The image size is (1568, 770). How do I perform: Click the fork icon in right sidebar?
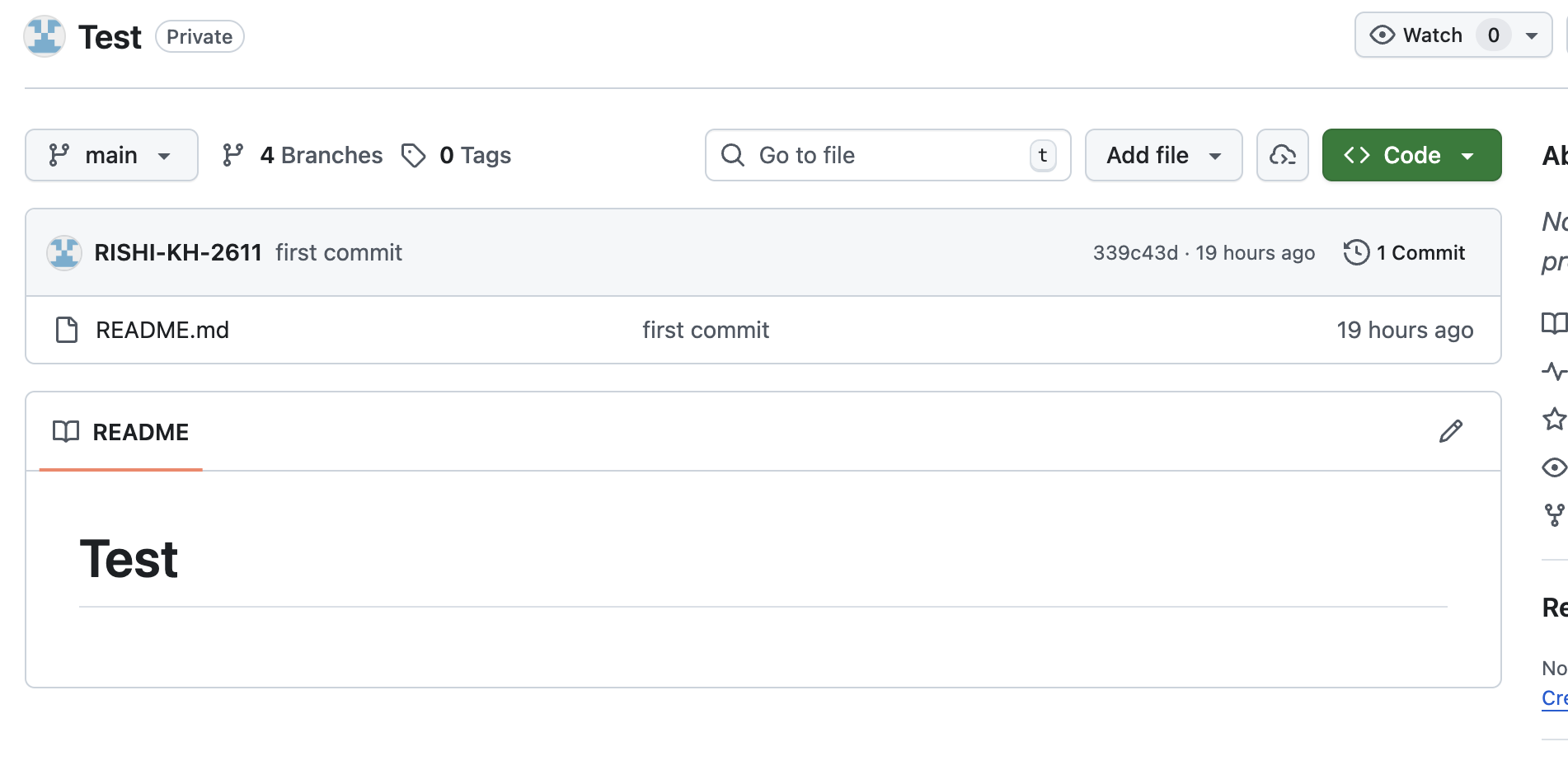coord(1554,515)
